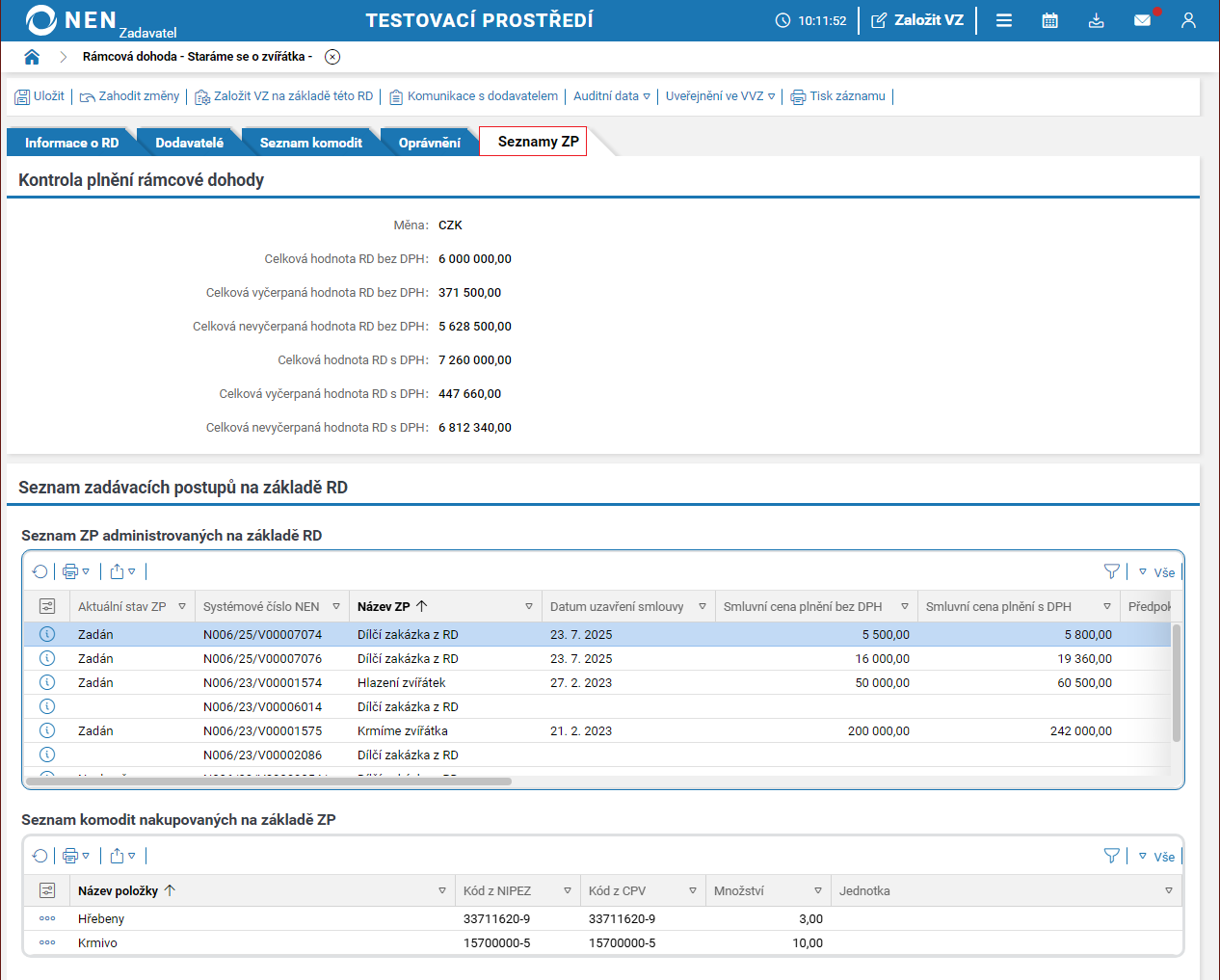Open the hamburger menu in header
1220x980 pixels.
pyautogui.click(x=1003, y=20)
